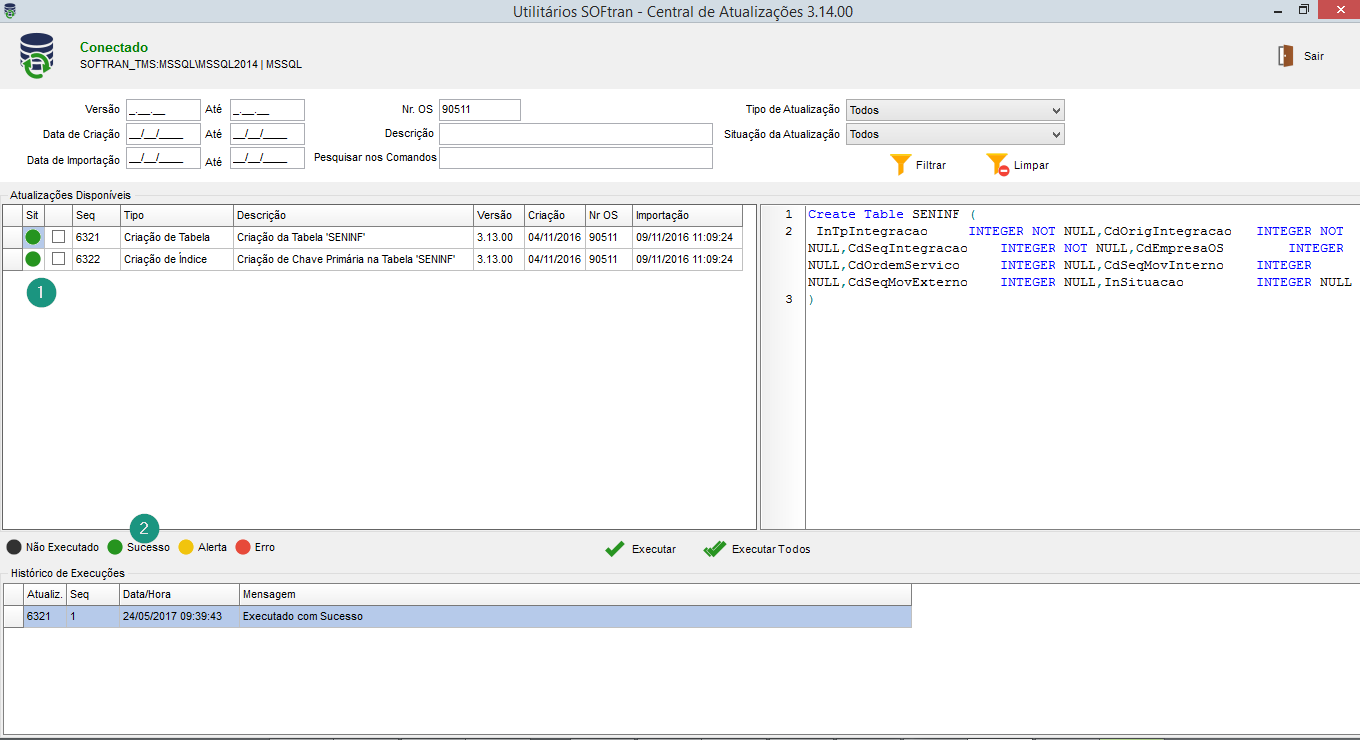
Task: Click the Descrição column header
Action: tap(353, 215)
